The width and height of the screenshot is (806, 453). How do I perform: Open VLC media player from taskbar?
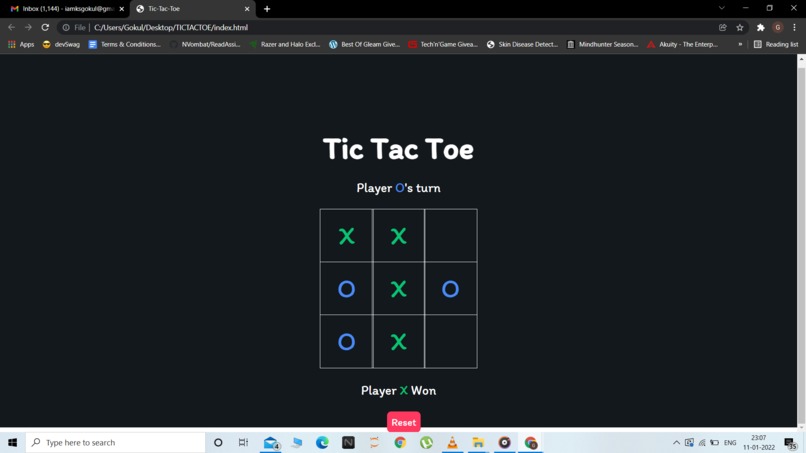[x=452, y=442]
